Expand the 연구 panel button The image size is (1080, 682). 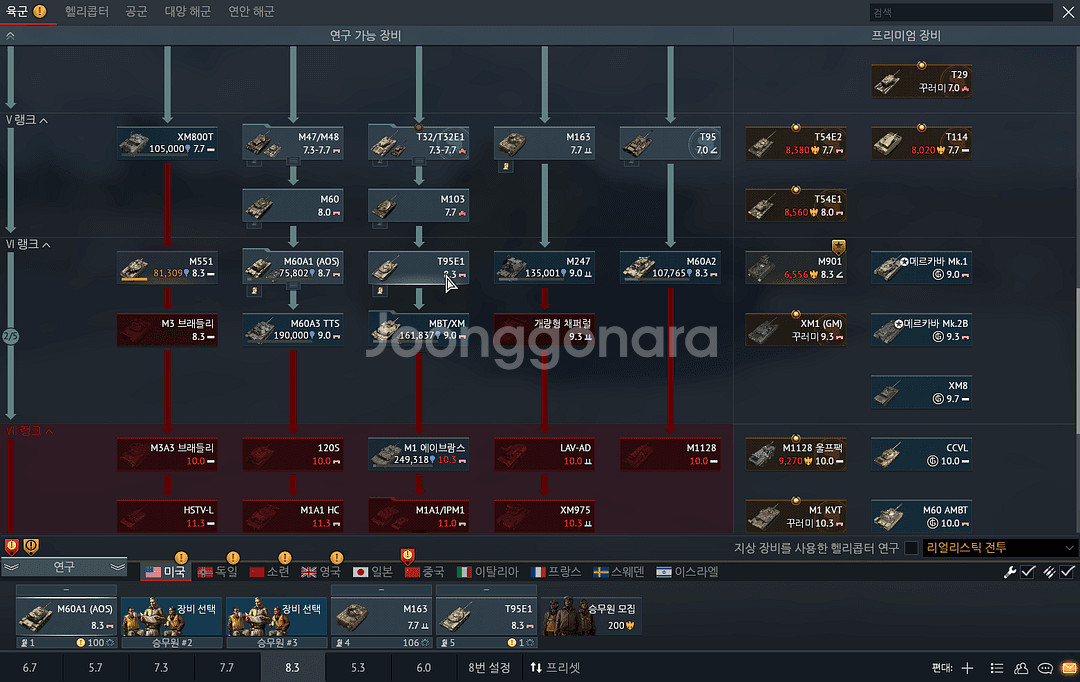64,567
